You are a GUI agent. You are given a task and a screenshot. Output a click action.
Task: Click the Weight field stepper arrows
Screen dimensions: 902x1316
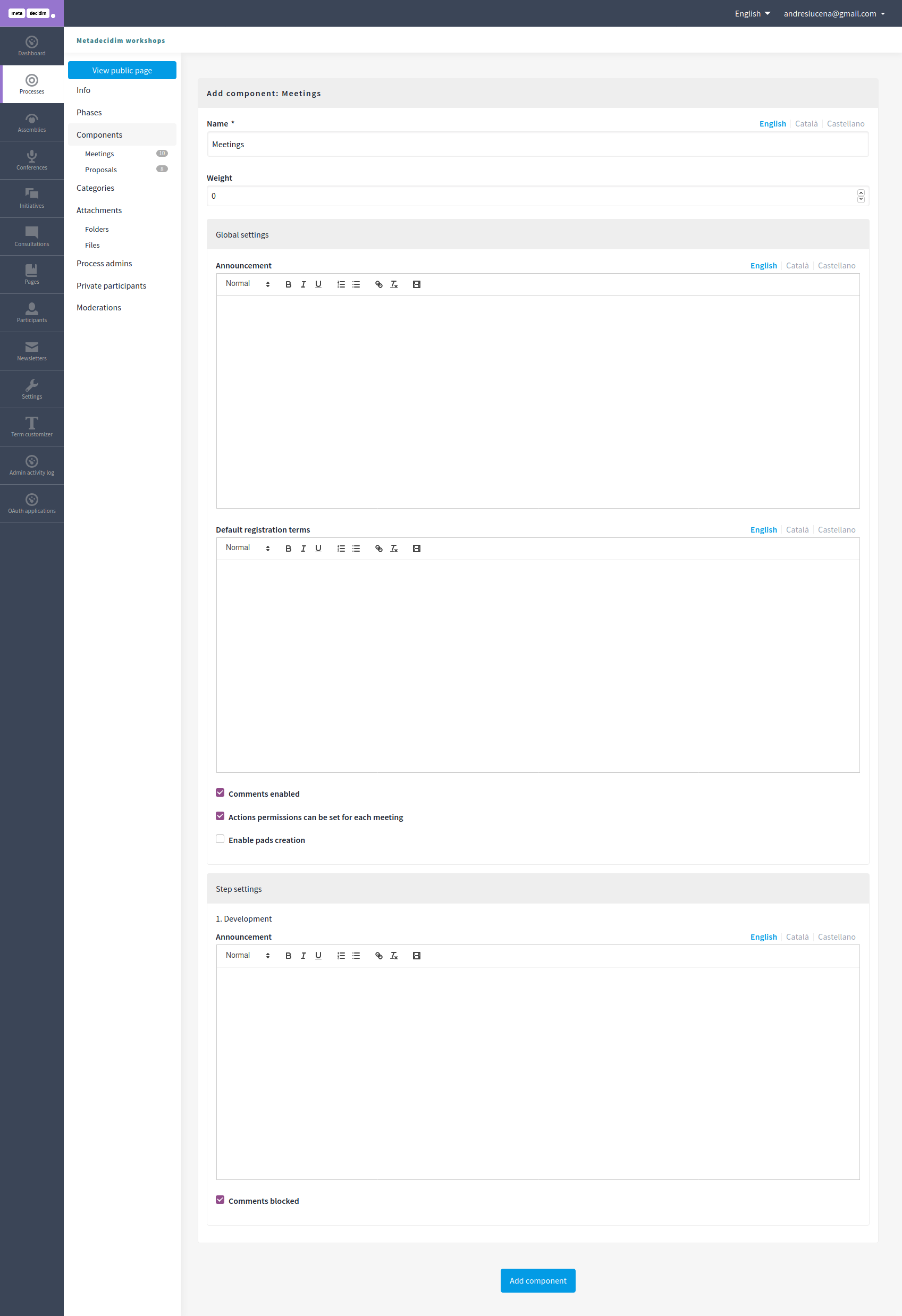click(861, 196)
